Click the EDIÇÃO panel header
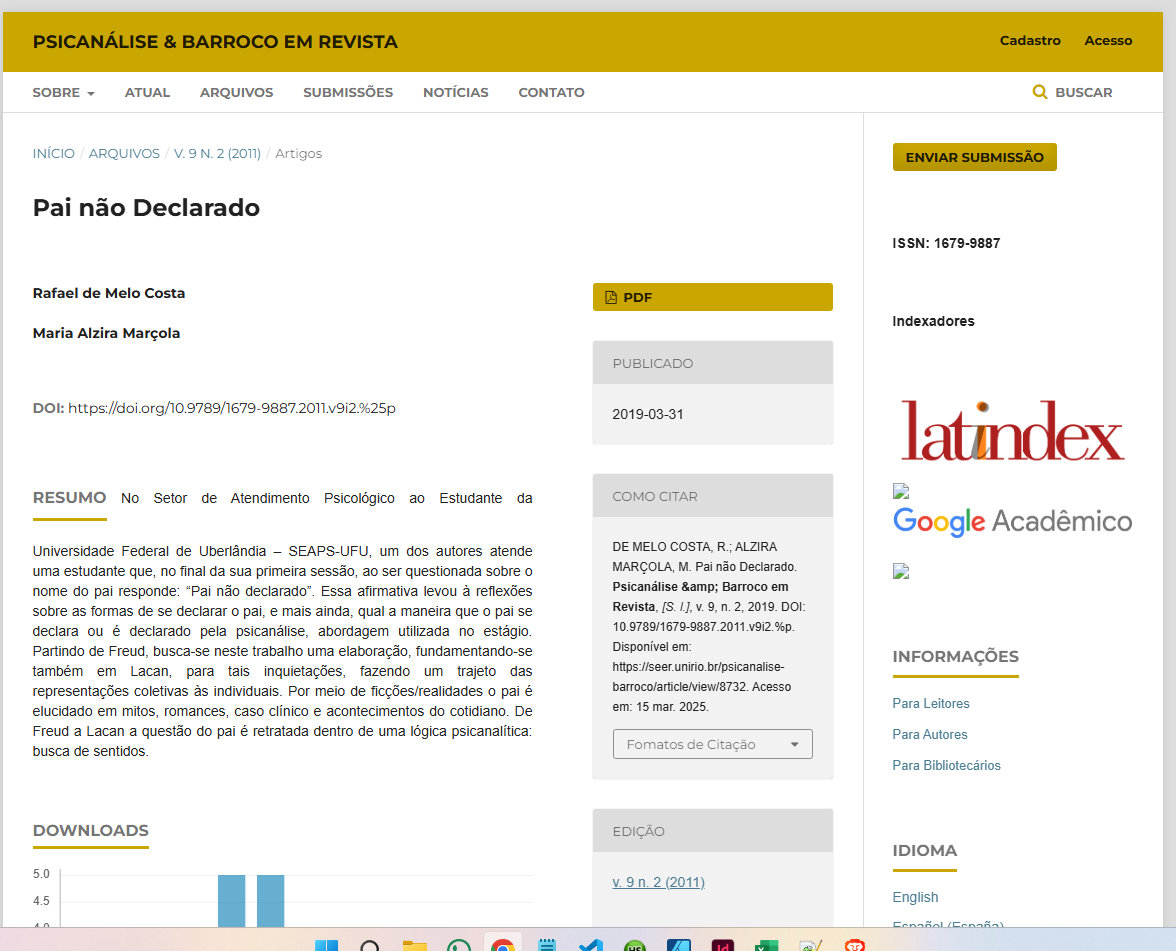 [712, 831]
